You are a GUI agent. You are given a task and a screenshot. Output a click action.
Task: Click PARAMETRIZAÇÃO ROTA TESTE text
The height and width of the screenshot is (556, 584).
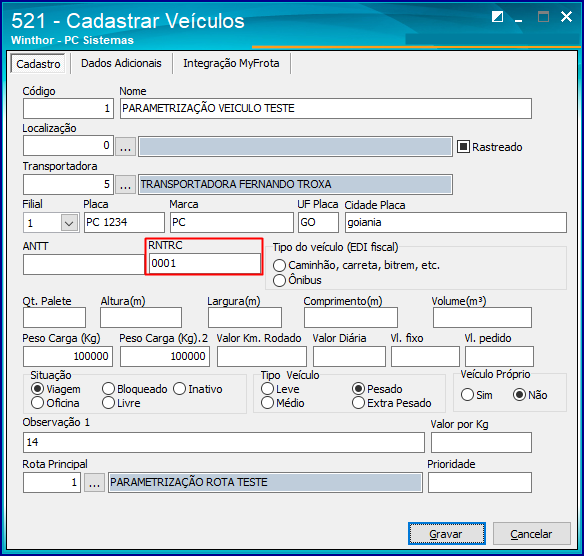(x=189, y=482)
